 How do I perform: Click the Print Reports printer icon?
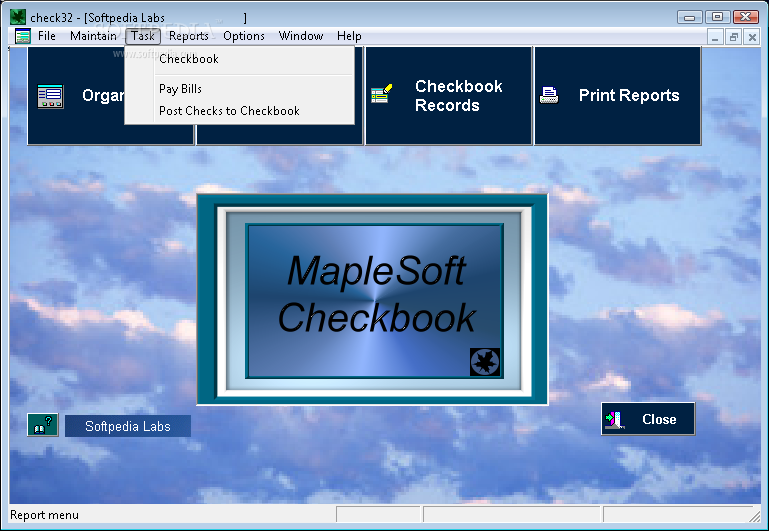[x=549, y=95]
